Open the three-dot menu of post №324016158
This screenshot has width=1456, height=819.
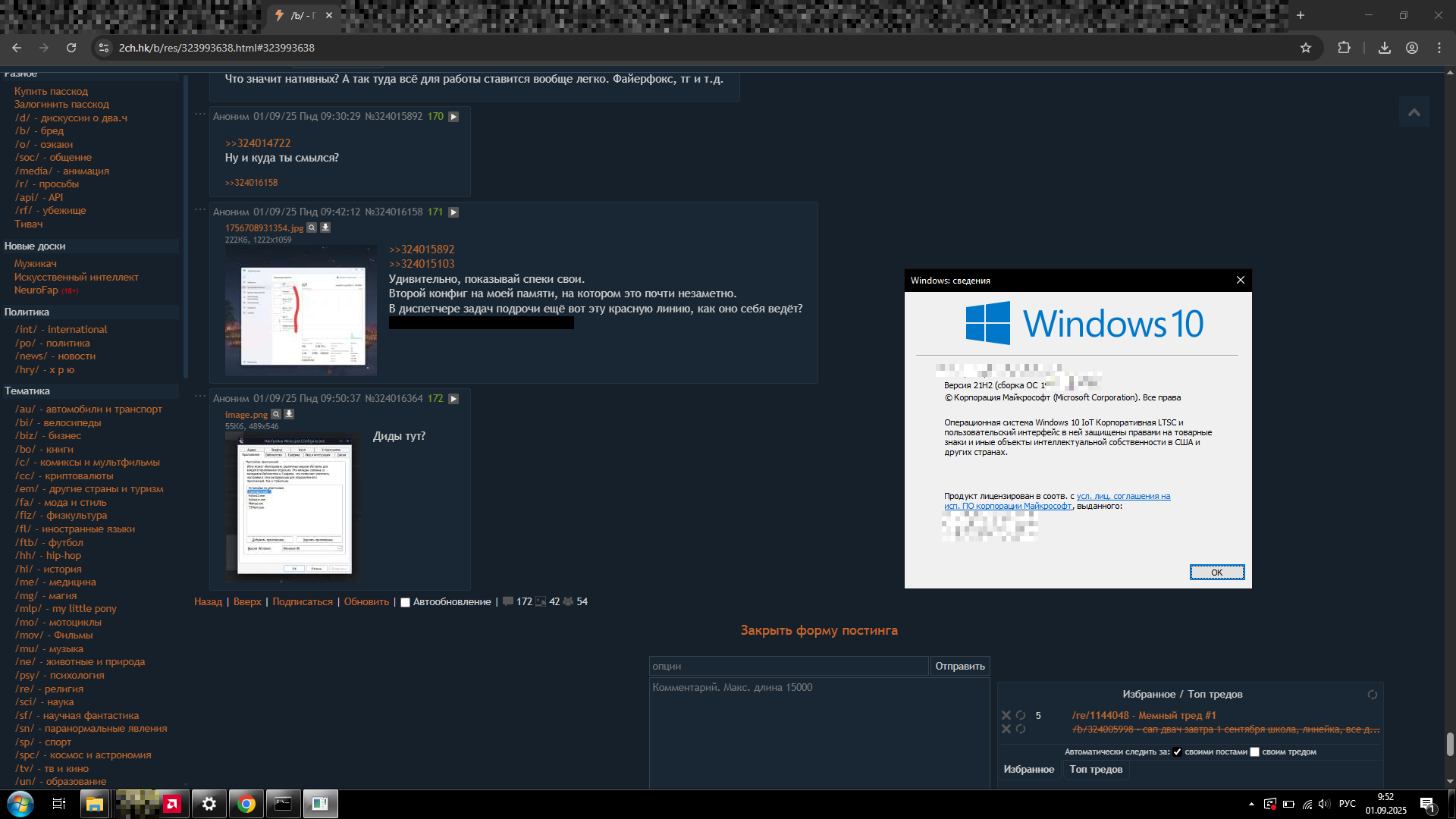(200, 209)
